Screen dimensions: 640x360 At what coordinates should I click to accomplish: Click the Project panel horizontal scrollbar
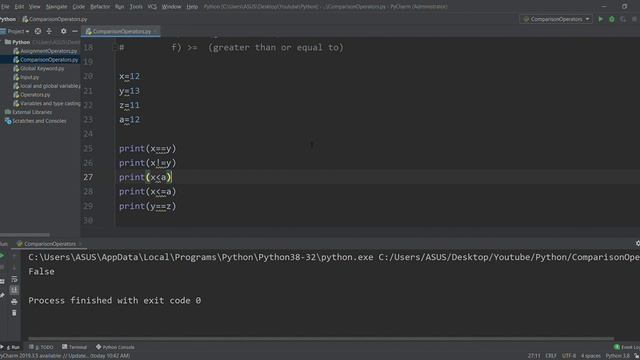click(25, 235)
